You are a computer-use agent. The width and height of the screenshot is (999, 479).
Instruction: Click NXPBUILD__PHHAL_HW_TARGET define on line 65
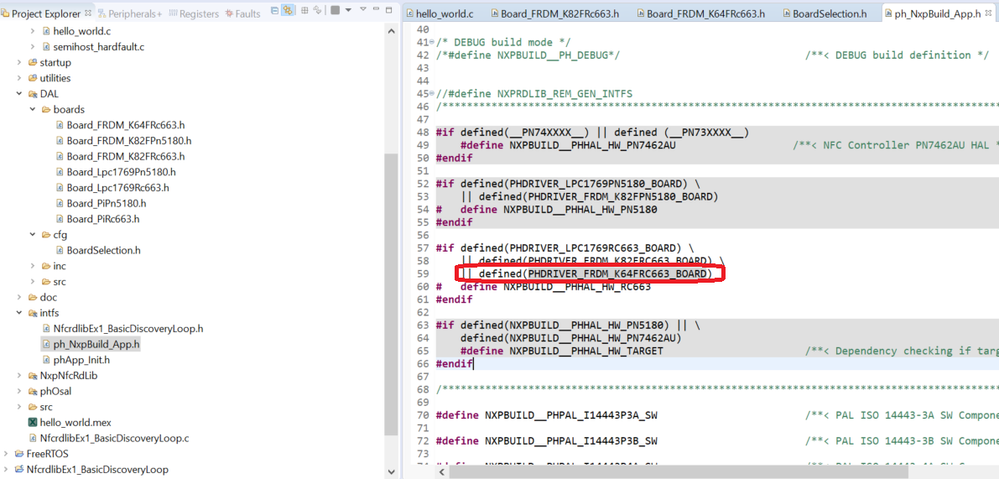point(561,351)
